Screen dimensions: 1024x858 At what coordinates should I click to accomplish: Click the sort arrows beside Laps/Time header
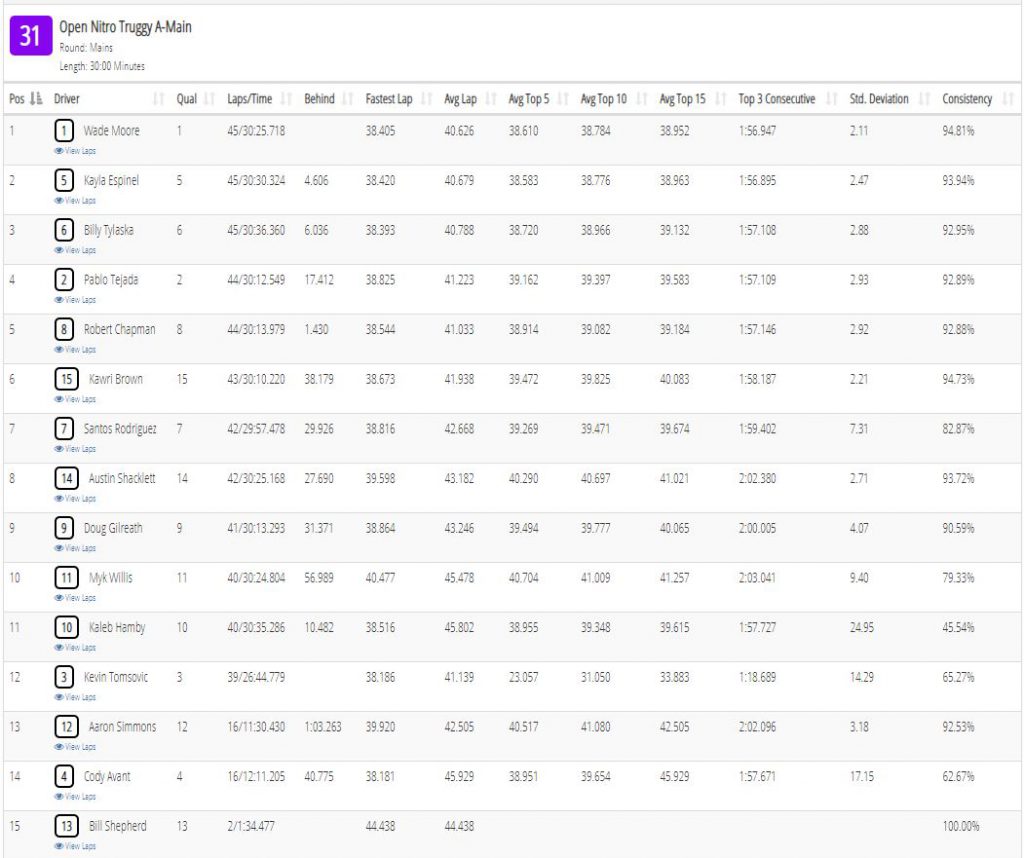286,99
